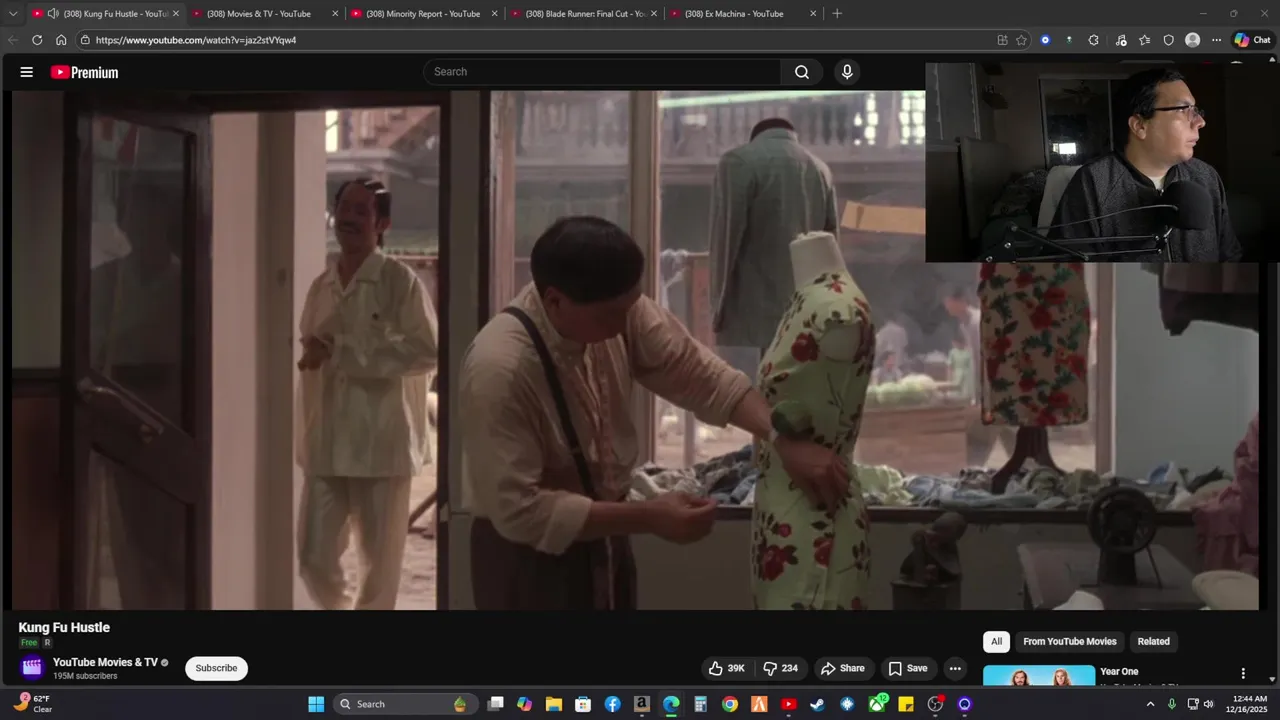Go back with the browser back arrow

13,40
